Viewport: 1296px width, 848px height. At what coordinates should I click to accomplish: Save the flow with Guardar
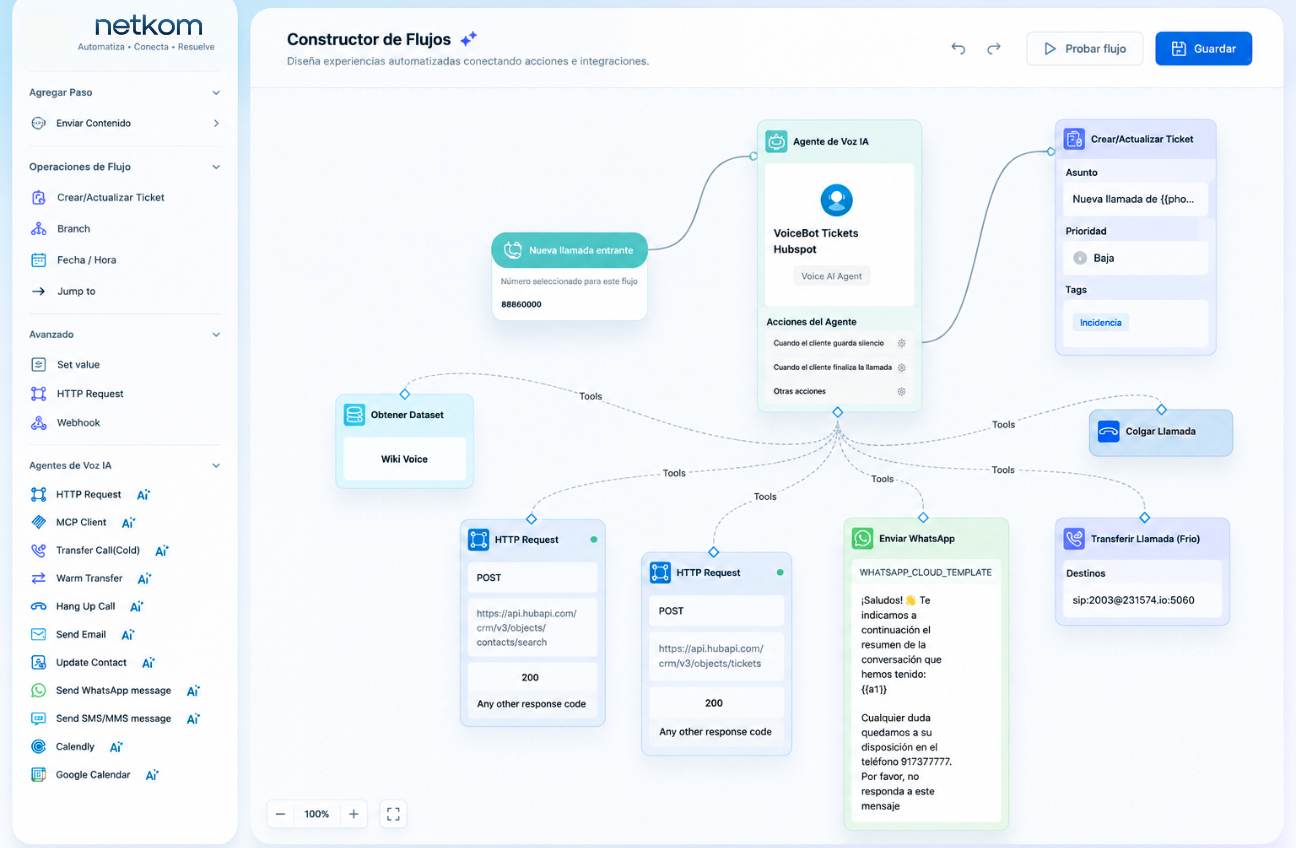click(1203, 48)
